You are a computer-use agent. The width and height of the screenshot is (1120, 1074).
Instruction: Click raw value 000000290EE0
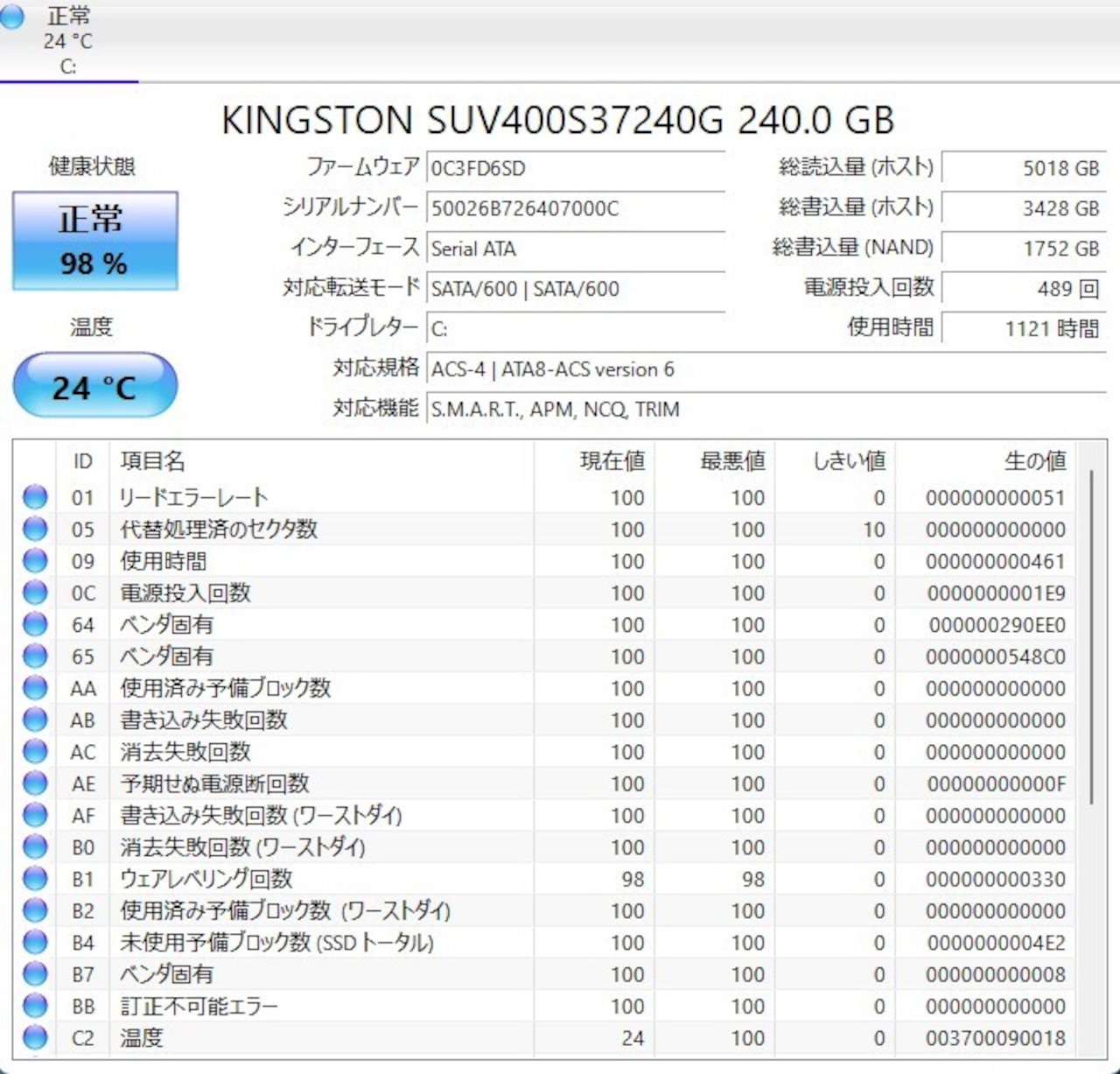pyautogui.click(x=996, y=625)
